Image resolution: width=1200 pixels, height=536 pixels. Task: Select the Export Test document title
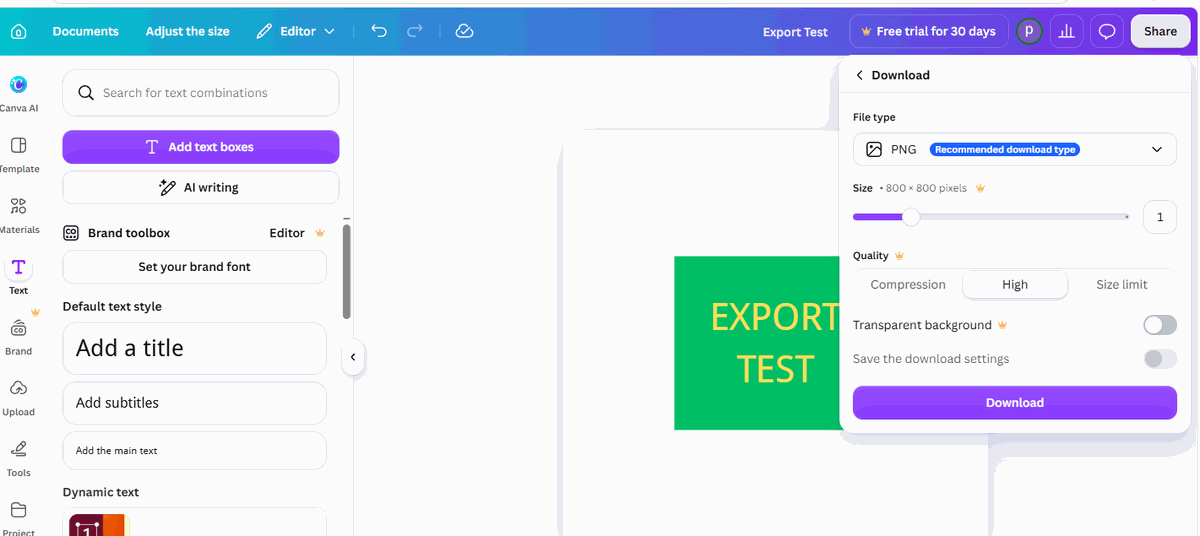[x=795, y=32]
